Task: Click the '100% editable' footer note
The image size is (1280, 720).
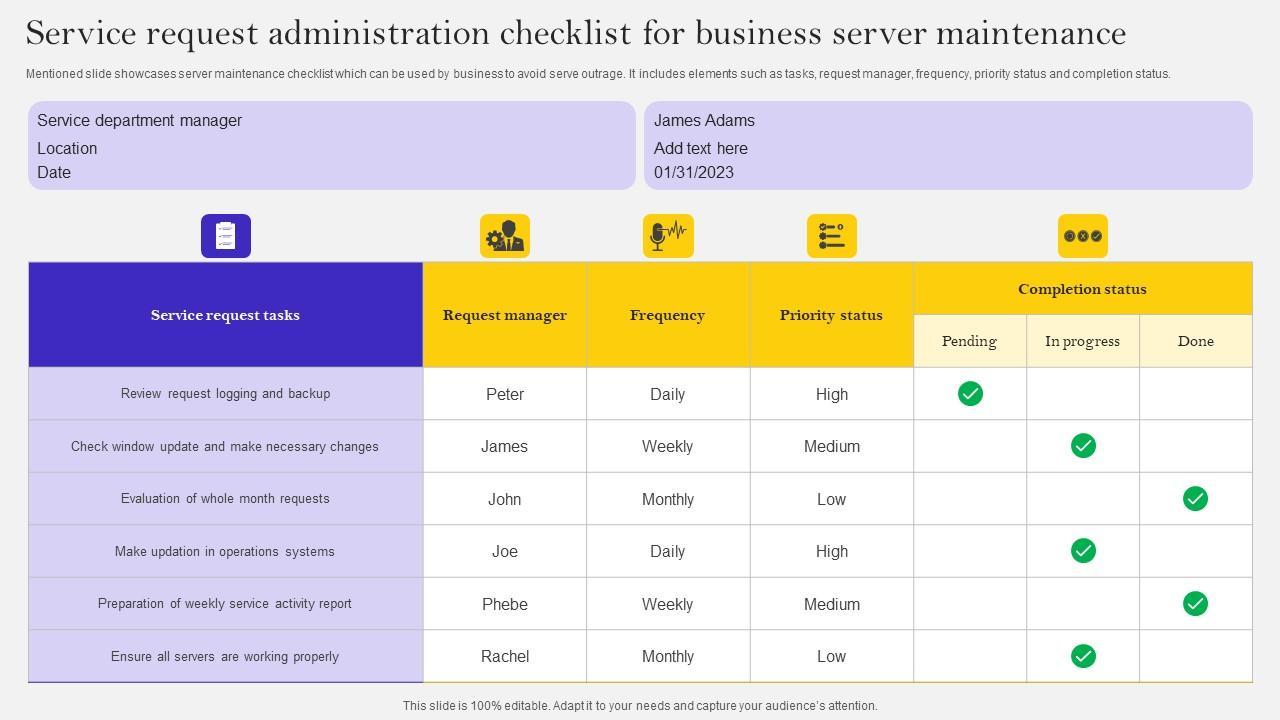Action: [x=640, y=706]
